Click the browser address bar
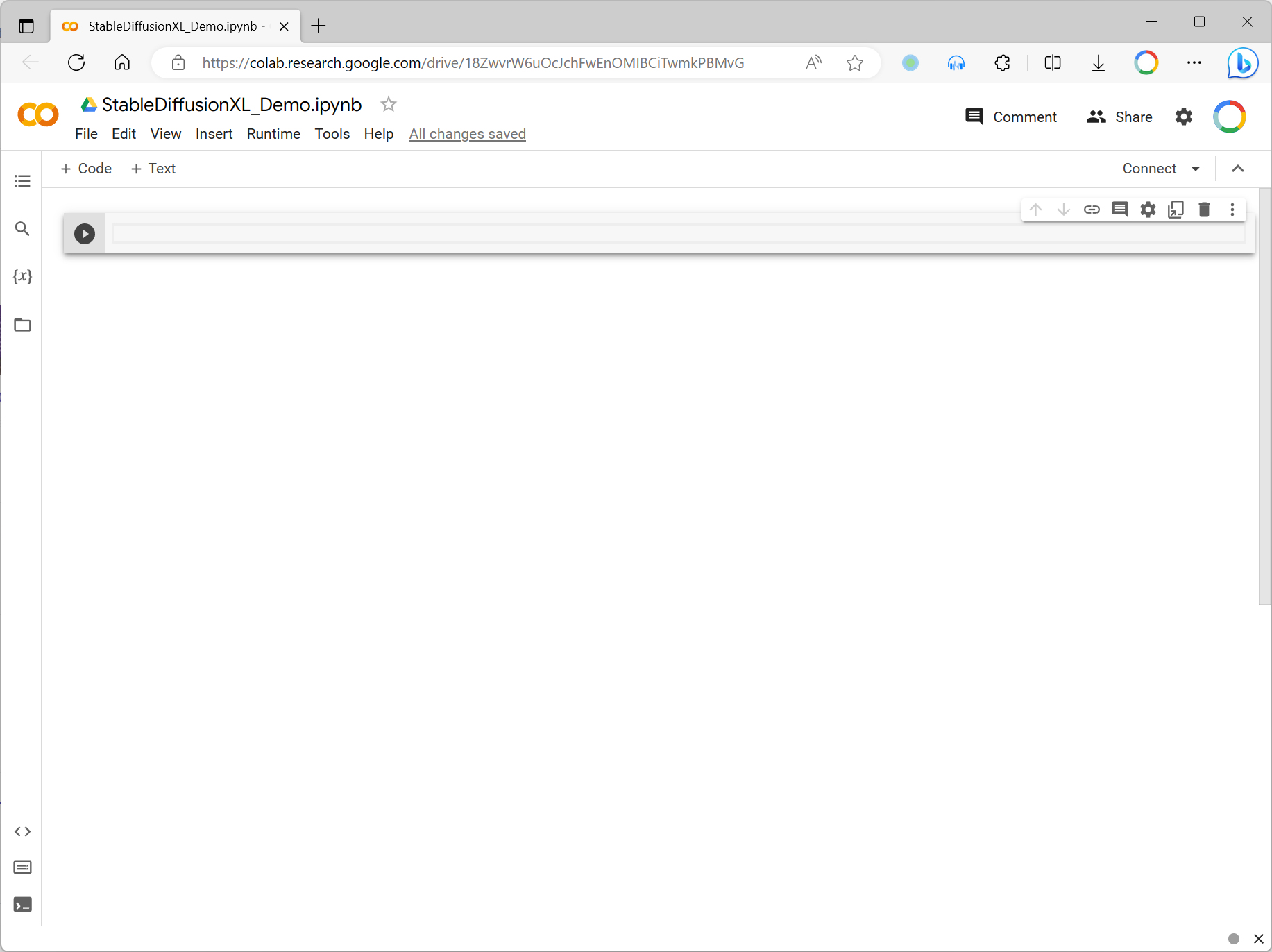 tap(473, 63)
